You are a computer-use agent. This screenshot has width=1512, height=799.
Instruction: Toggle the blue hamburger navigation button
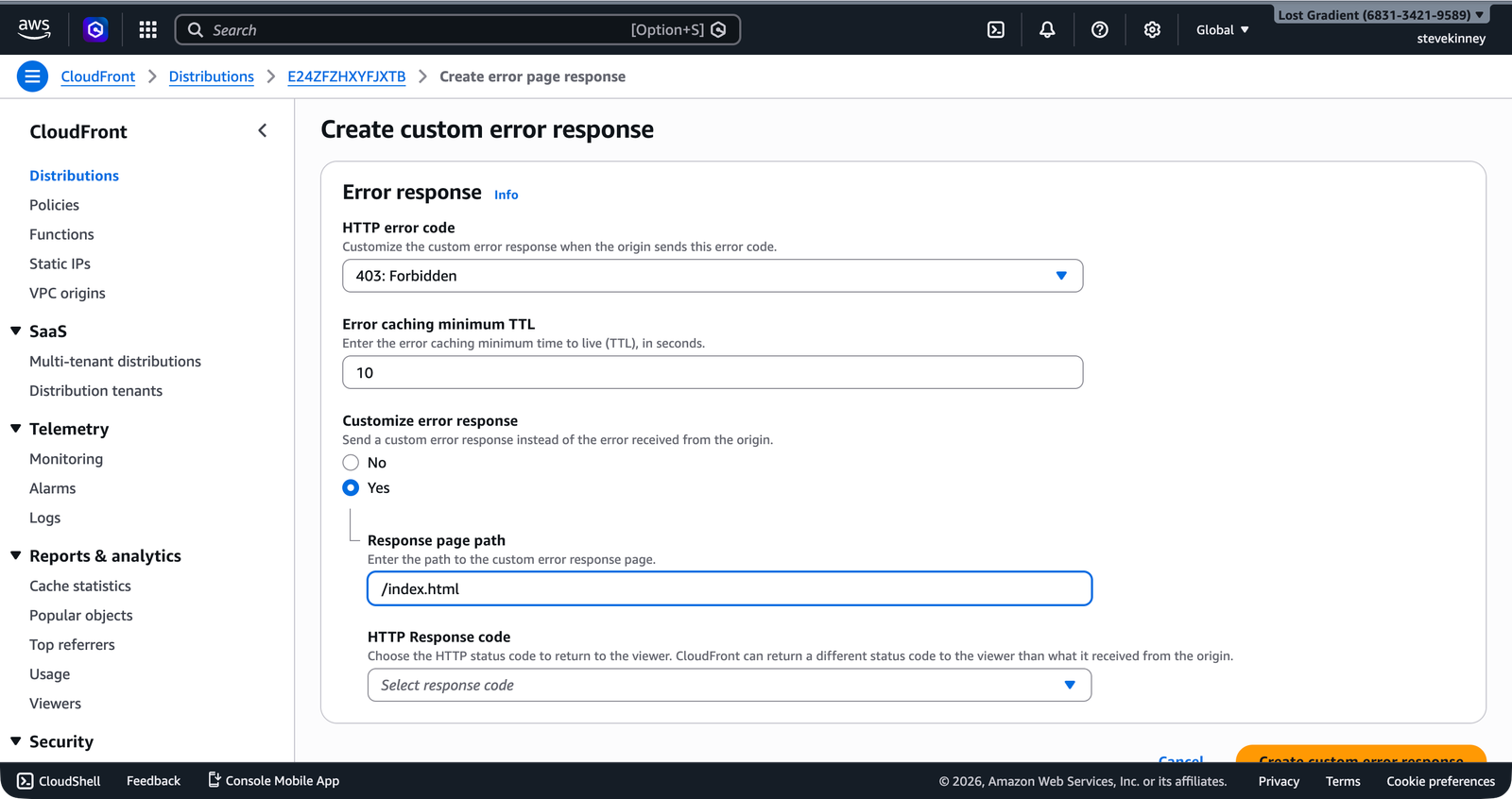tap(32, 76)
